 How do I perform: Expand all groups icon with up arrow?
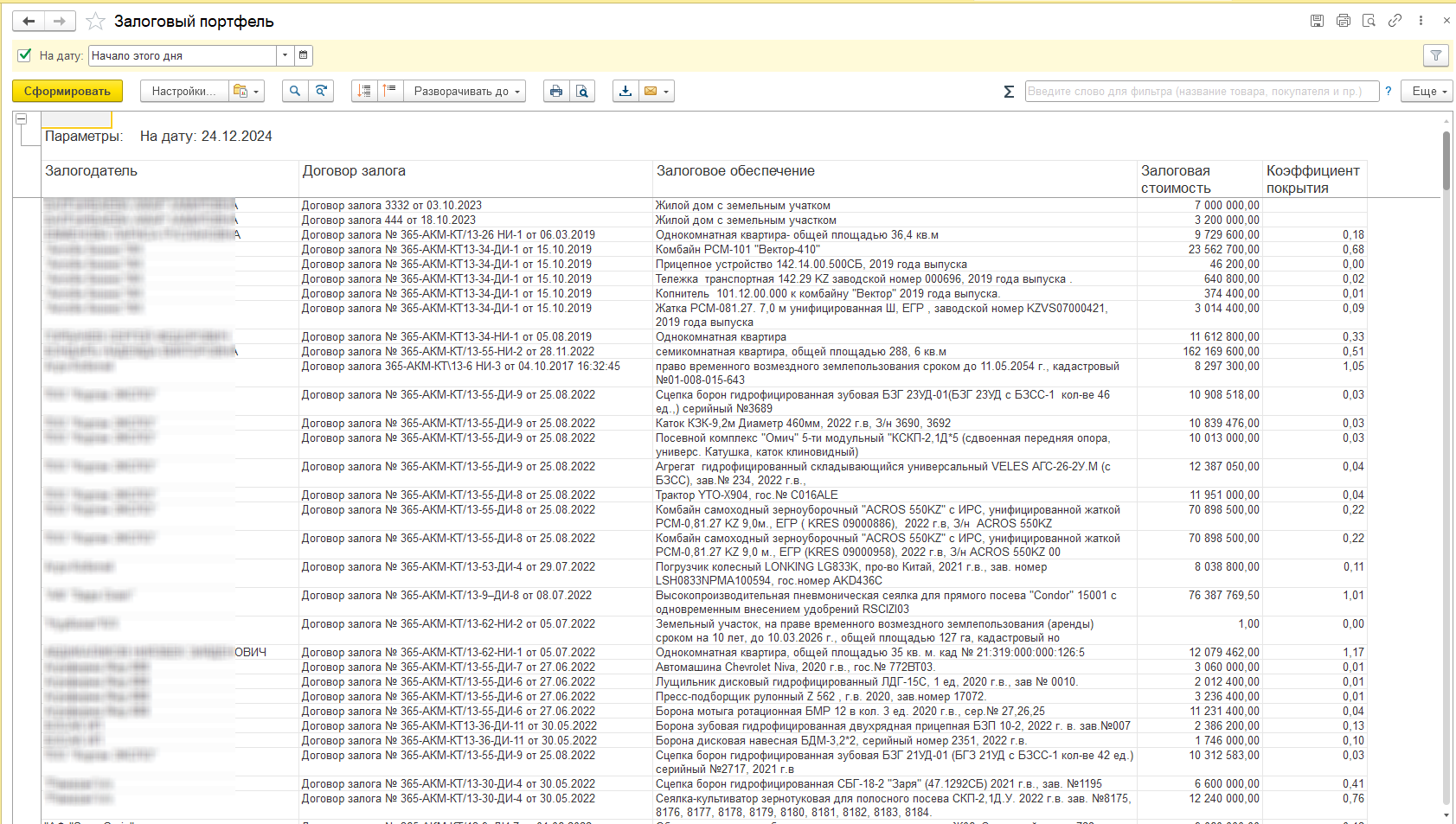coord(390,91)
